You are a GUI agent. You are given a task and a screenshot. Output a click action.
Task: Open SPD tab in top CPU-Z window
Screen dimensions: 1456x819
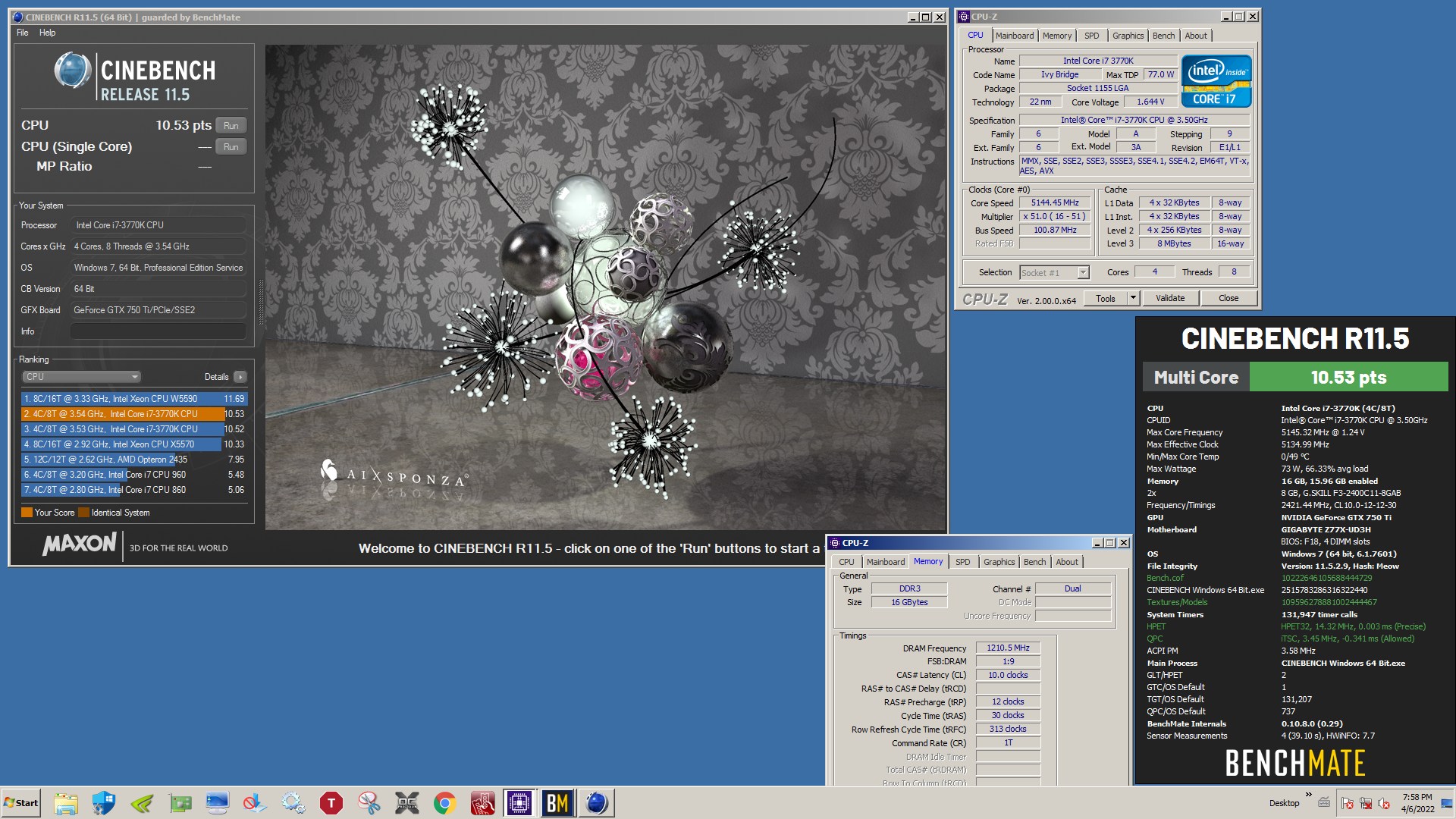pyautogui.click(x=1091, y=36)
